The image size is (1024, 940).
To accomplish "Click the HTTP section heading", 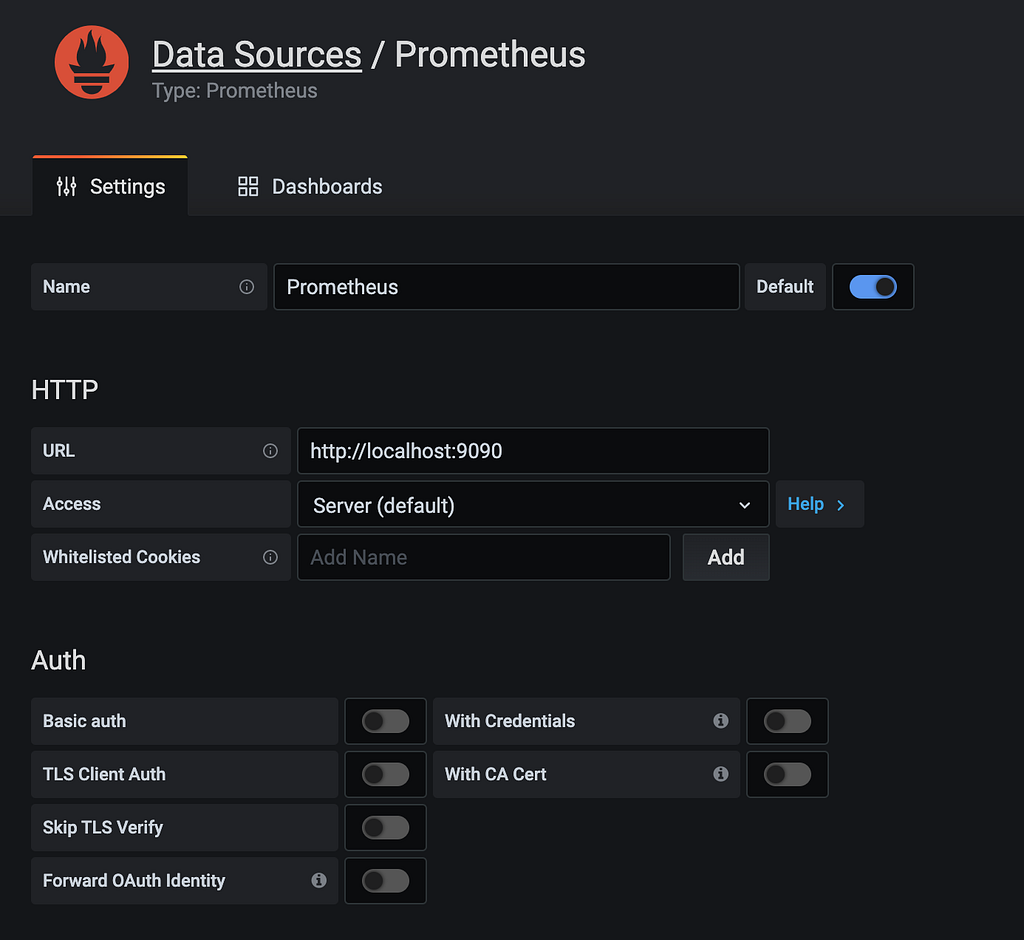I will [x=65, y=390].
